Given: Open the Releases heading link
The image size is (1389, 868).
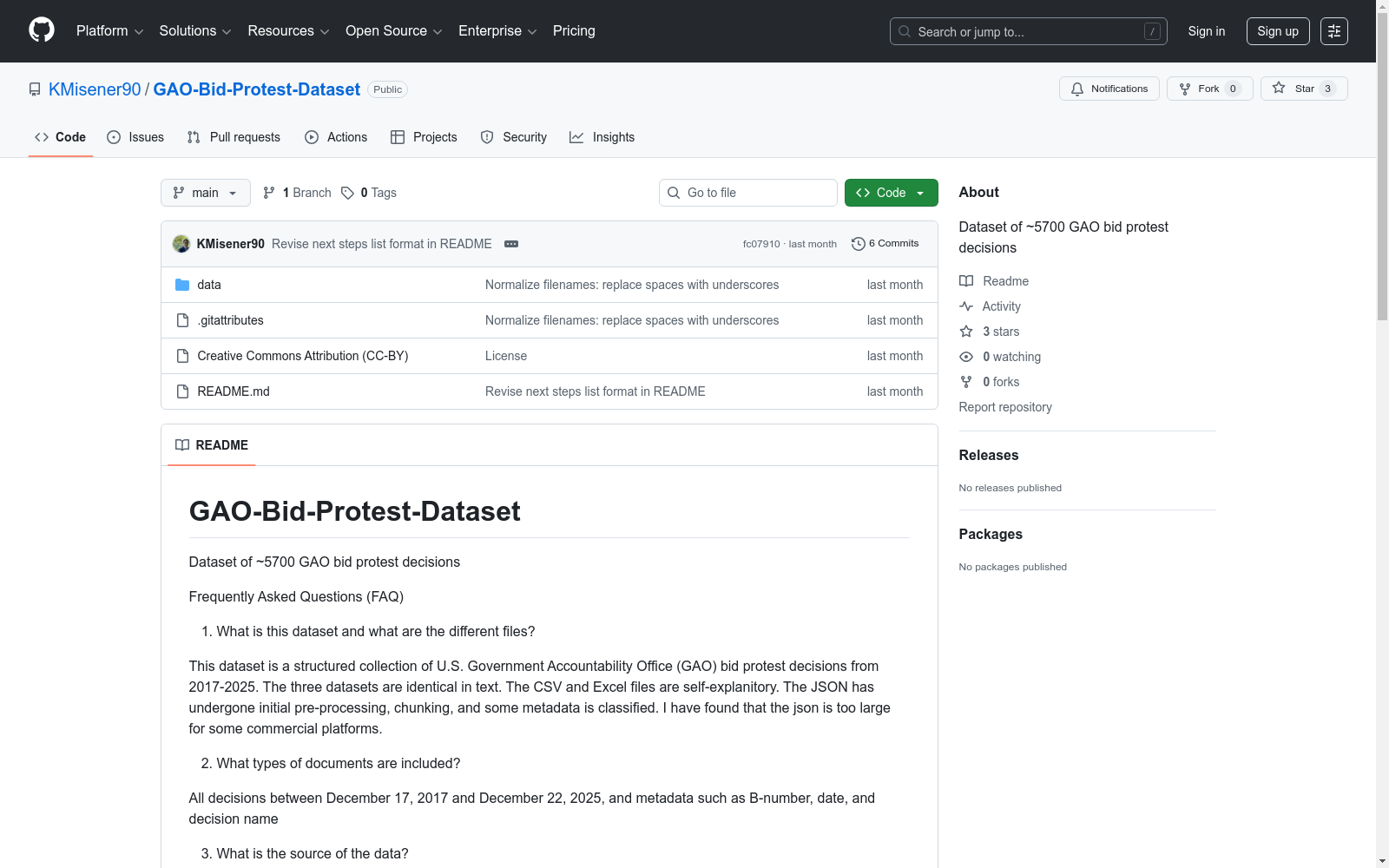Looking at the screenshot, I should point(989,455).
